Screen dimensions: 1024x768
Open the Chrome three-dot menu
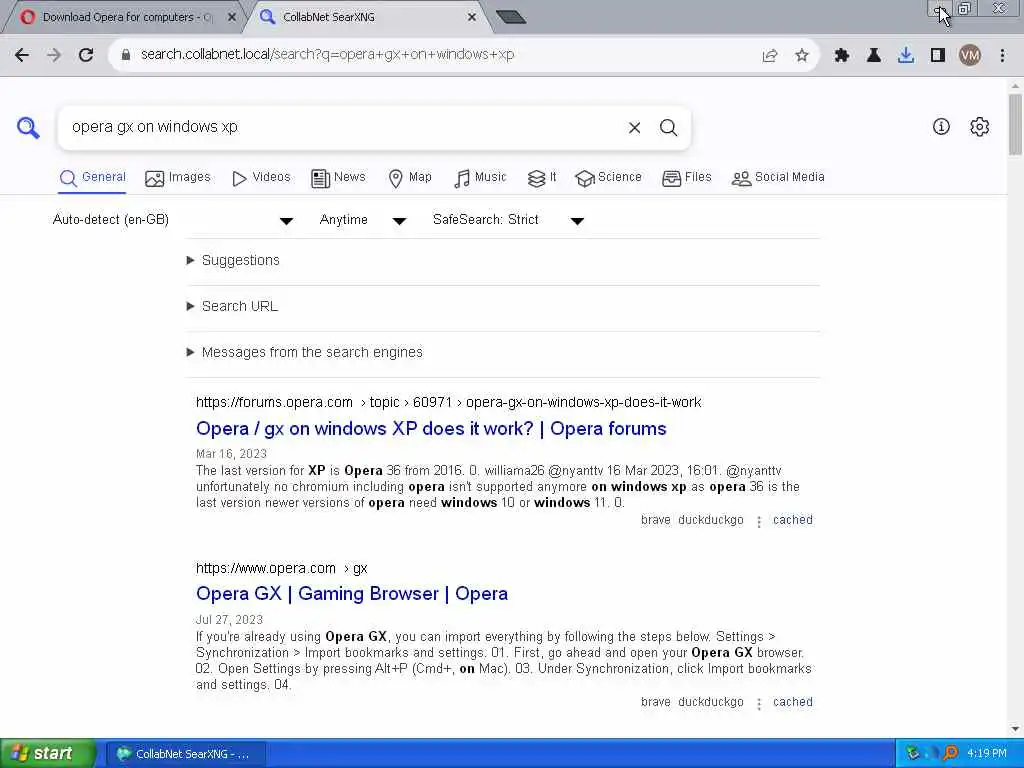pos(1002,56)
